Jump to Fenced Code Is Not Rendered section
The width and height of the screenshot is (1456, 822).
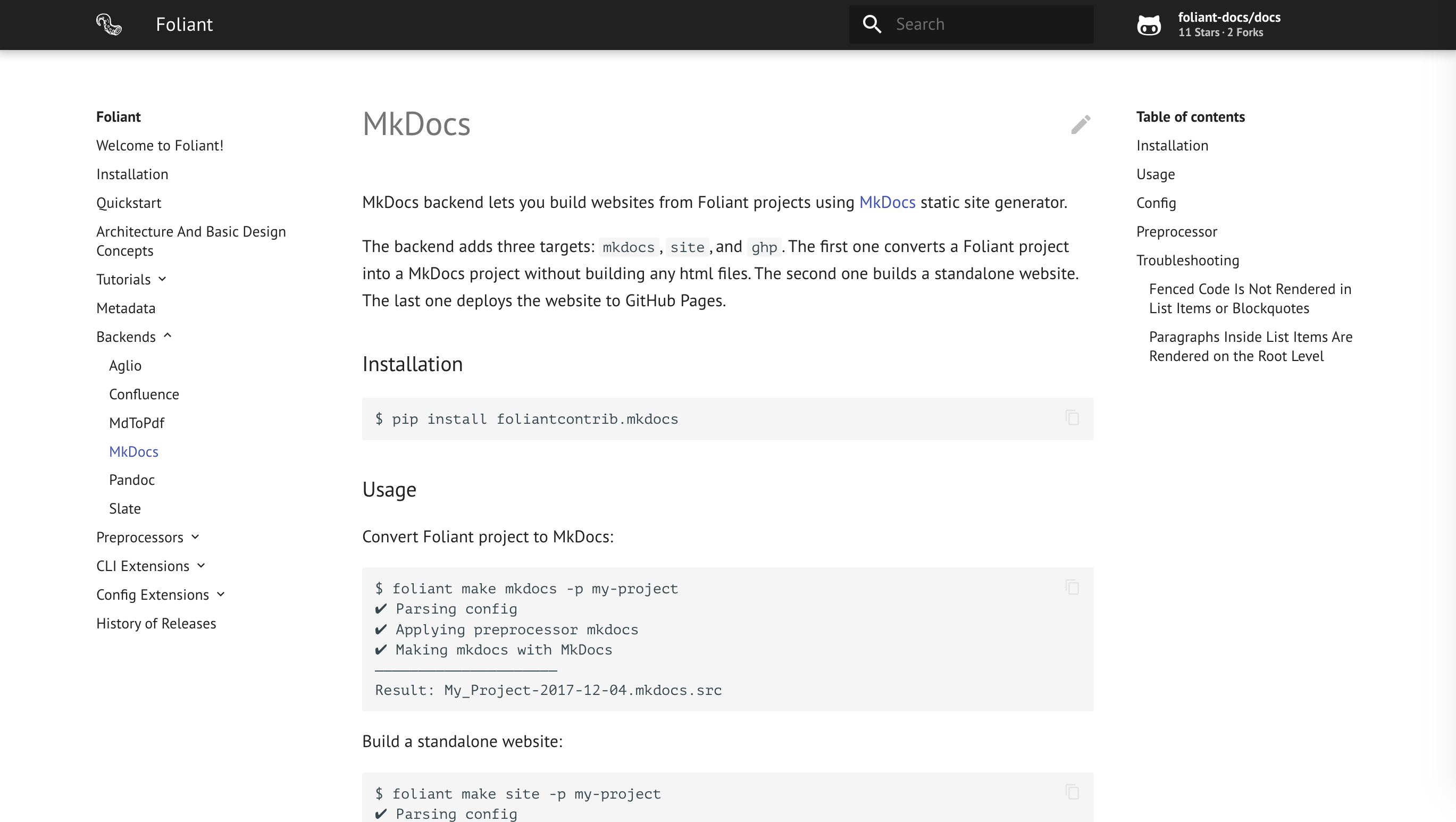click(1250, 298)
